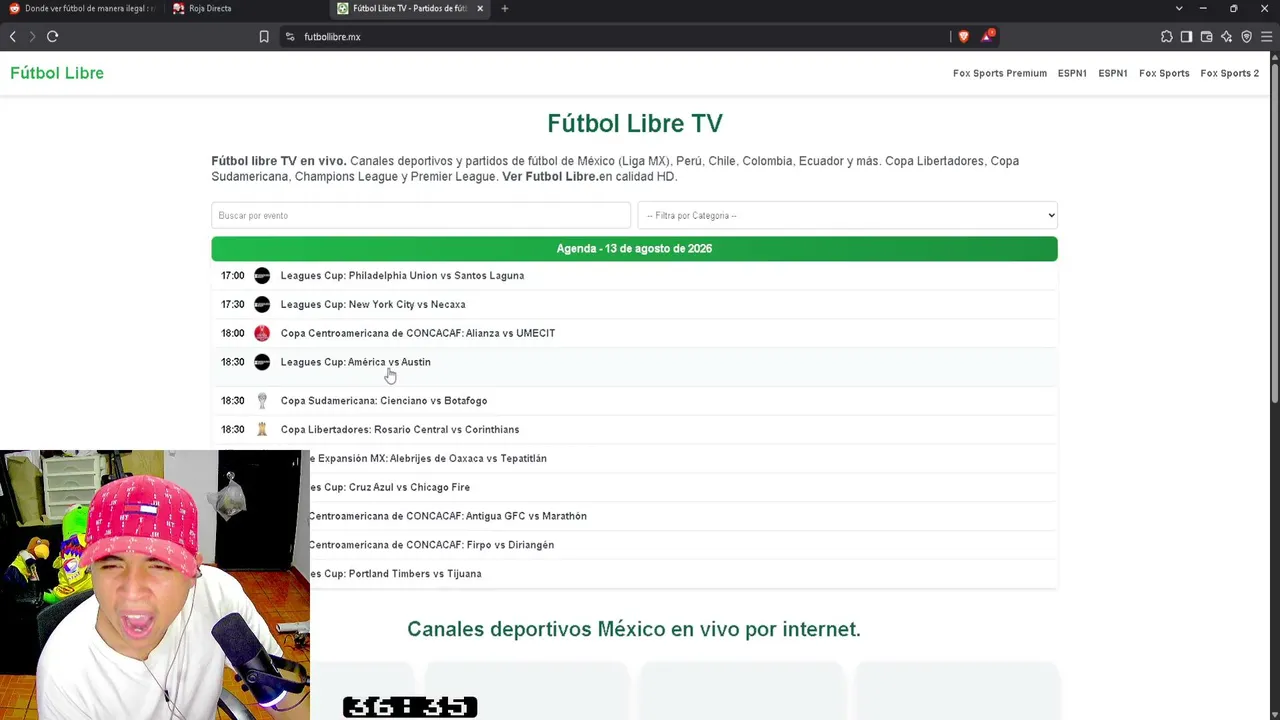Switch to the Donde ver fútbol tab
Viewport: 1280px width, 720px height.
tap(85, 9)
